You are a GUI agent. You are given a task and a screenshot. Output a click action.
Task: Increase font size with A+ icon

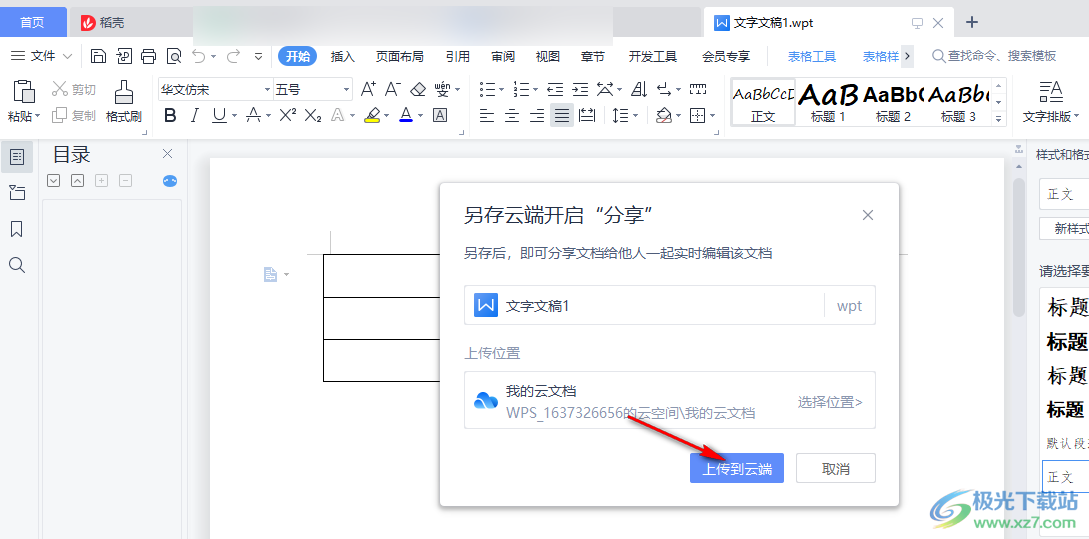point(368,89)
